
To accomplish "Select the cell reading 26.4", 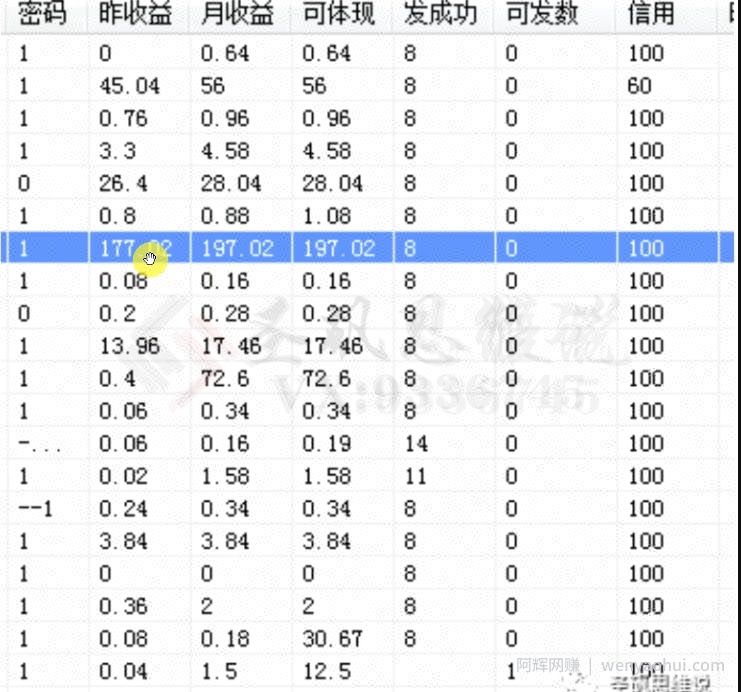I will pyautogui.click(x=123, y=184).
